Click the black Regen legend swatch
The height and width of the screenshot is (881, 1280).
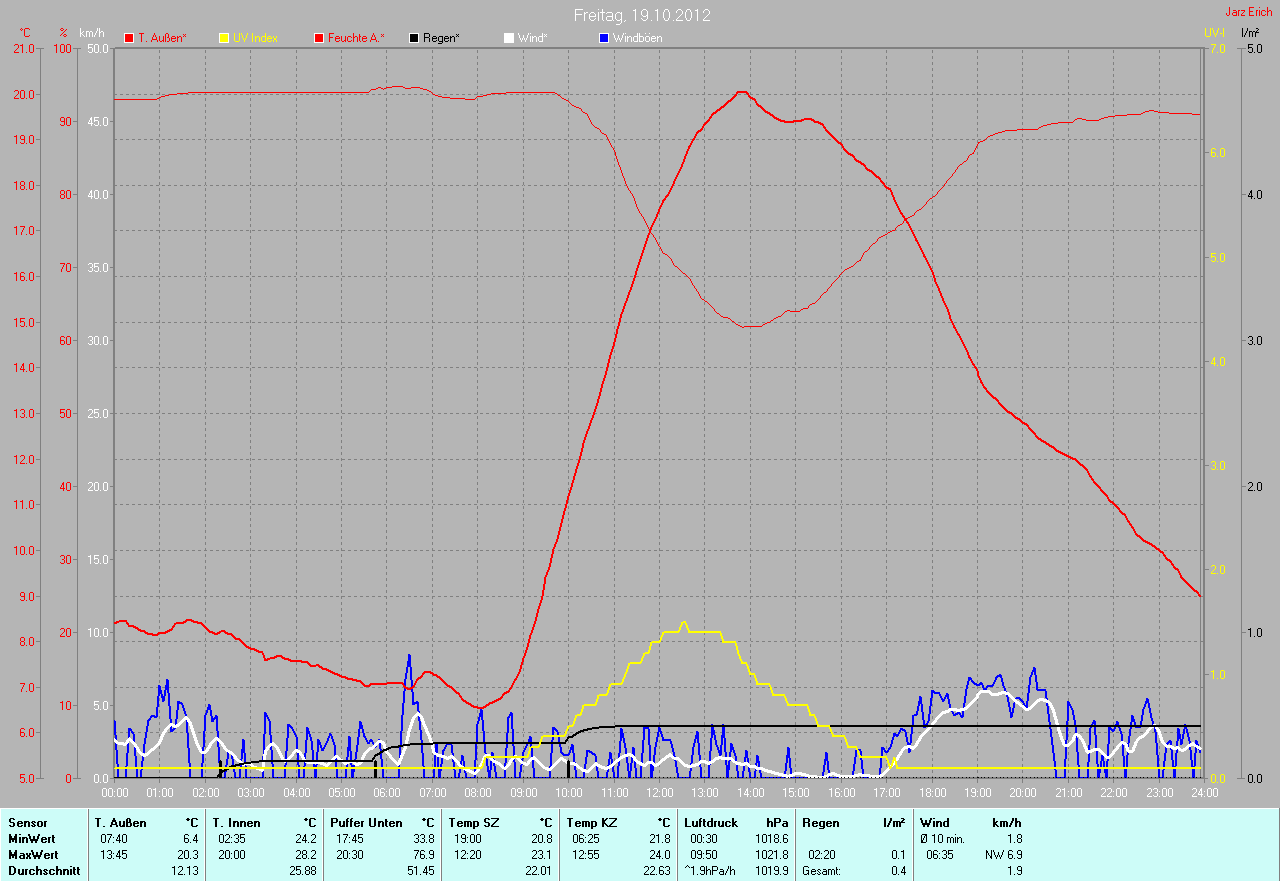[414, 38]
